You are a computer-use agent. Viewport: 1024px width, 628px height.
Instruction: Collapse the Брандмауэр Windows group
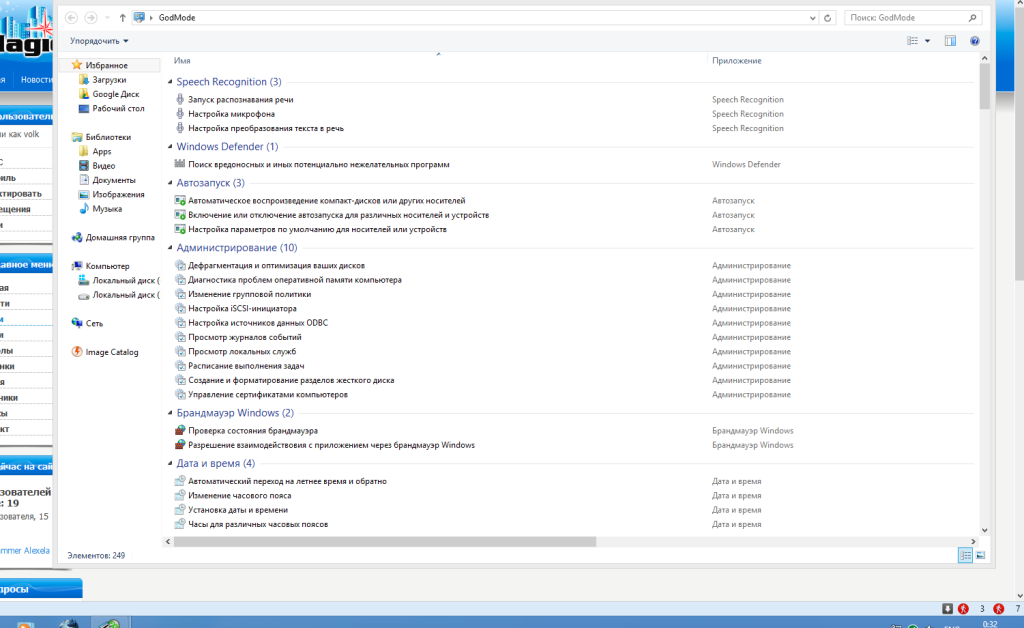pos(170,413)
